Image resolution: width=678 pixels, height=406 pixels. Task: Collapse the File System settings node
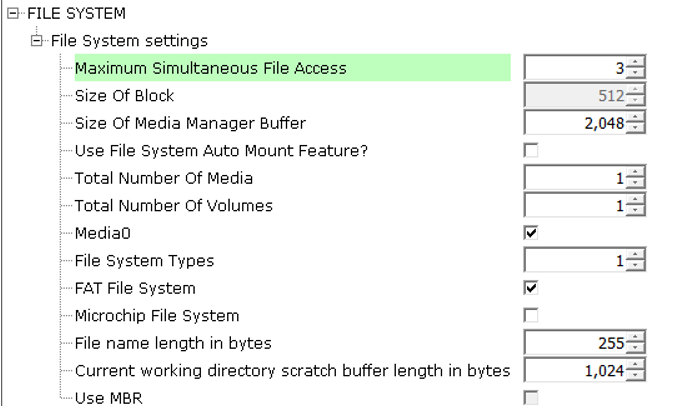point(37,41)
